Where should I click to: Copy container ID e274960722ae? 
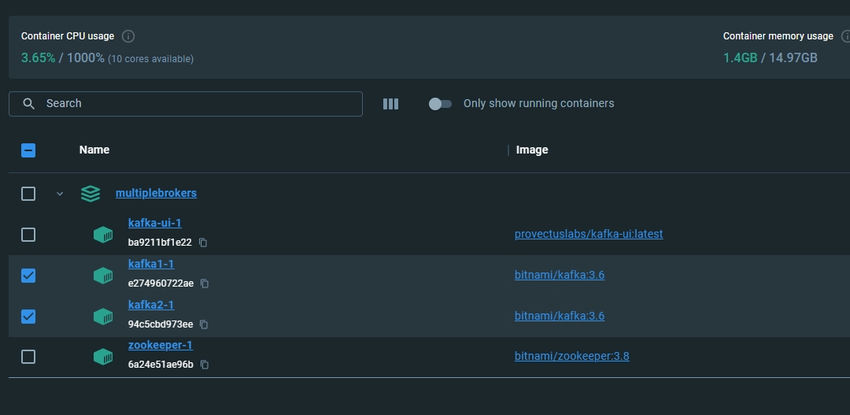(204, 283)
